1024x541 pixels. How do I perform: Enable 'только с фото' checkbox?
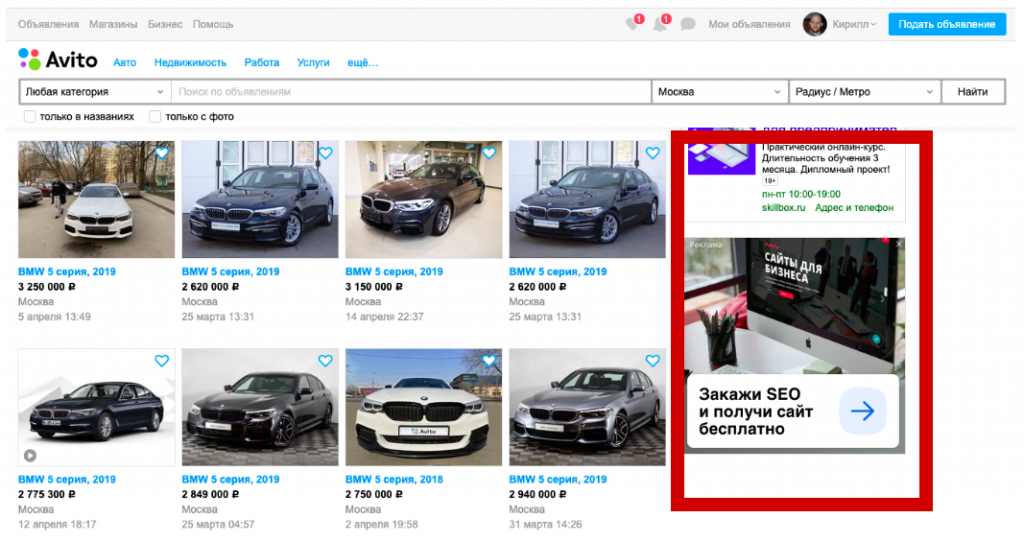[155, 117]
